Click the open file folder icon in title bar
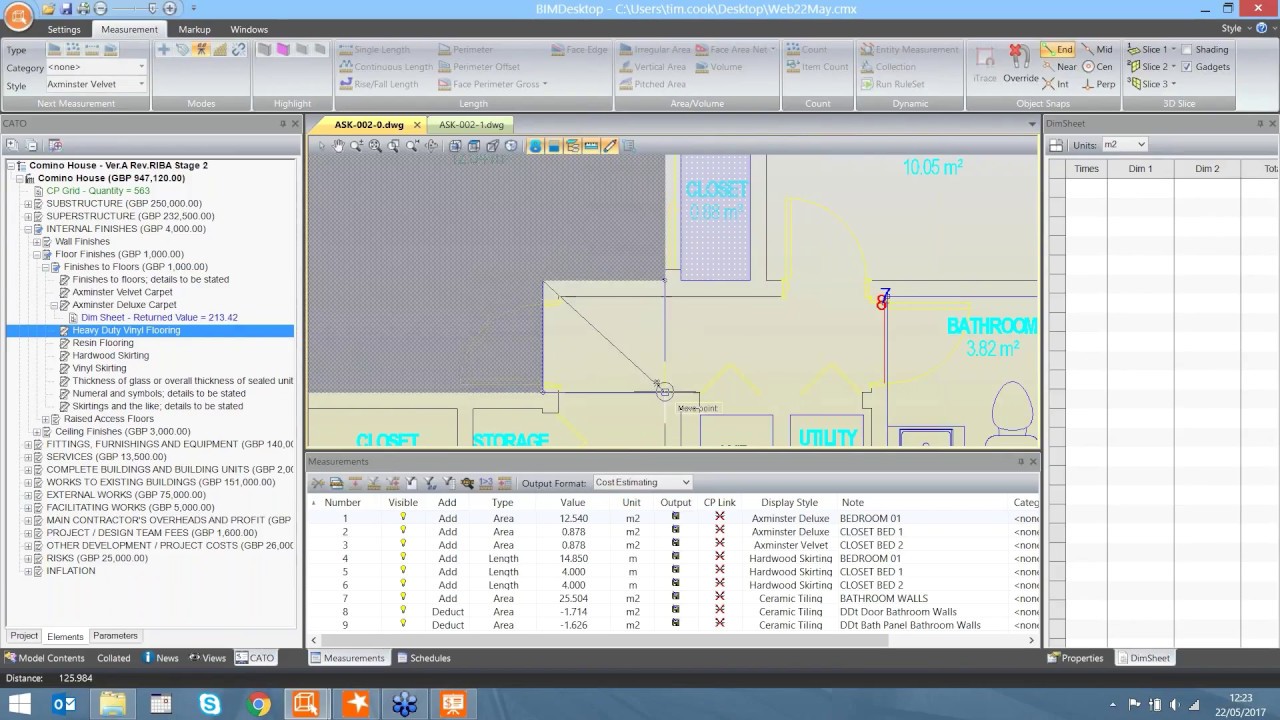 47,9
